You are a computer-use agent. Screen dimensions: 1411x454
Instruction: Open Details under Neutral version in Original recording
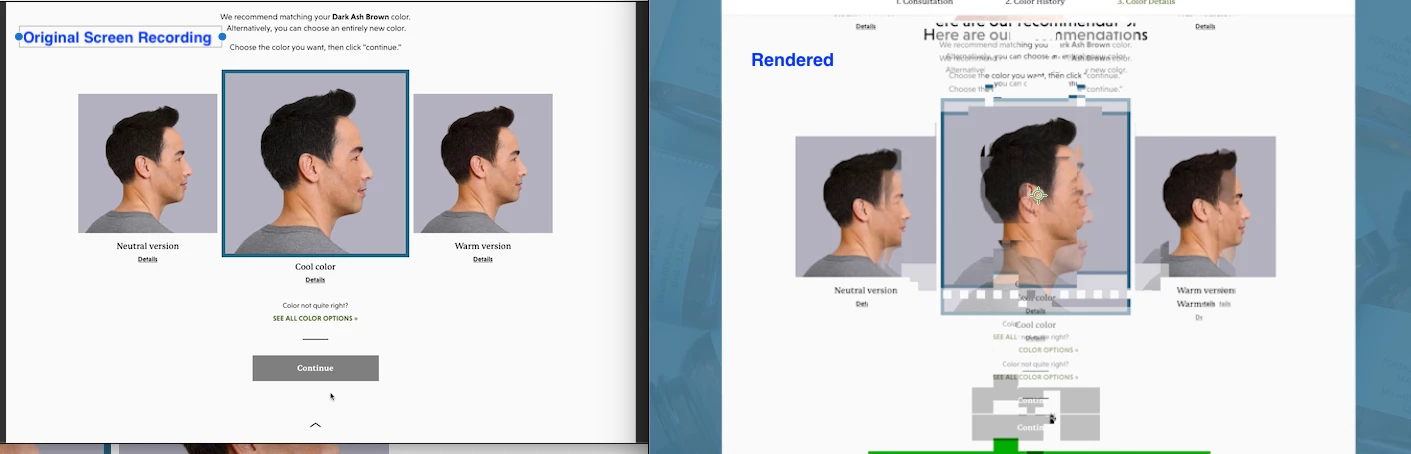[148, 259]
